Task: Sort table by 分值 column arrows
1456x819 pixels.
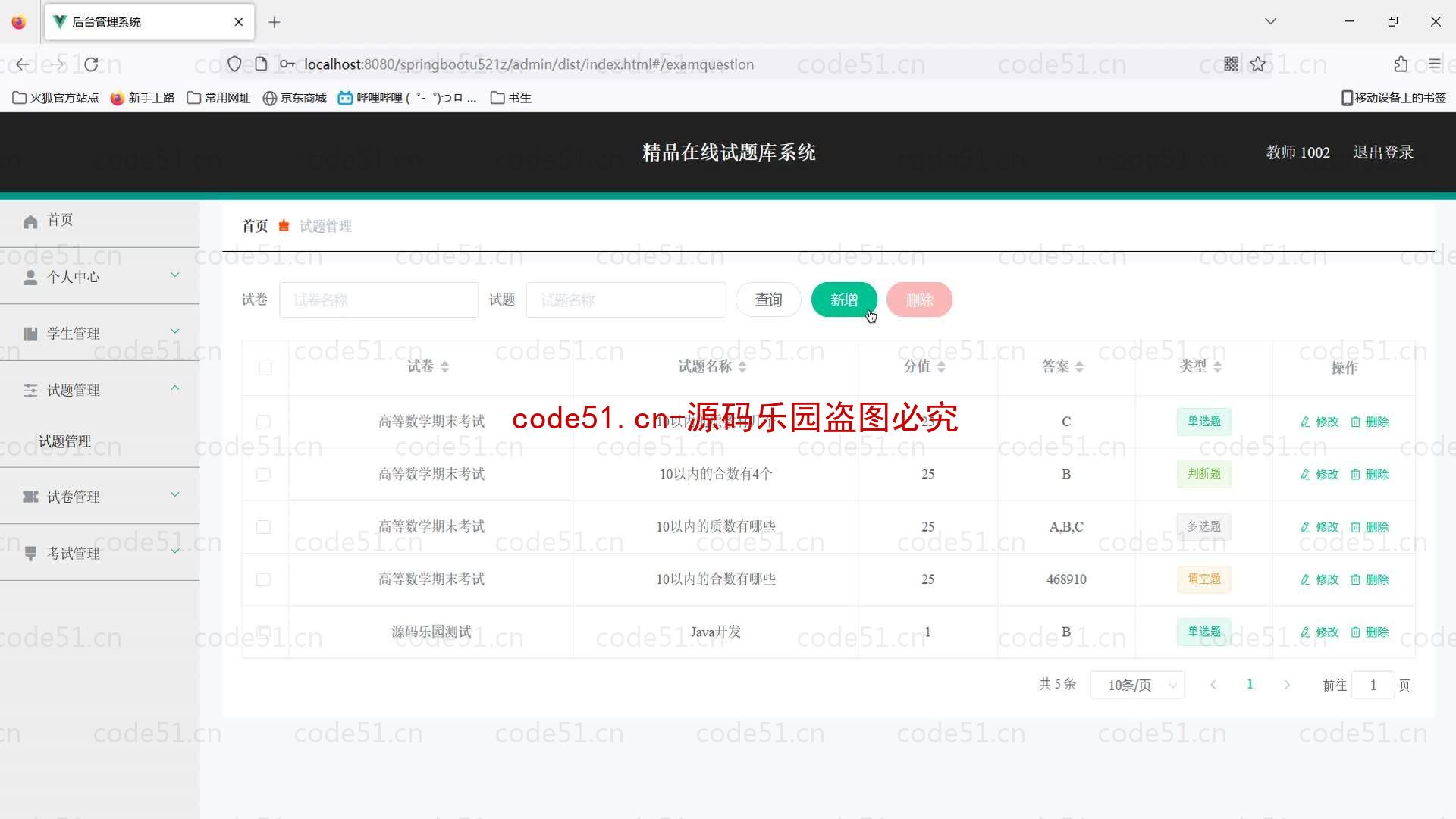Action: (941, 367)
